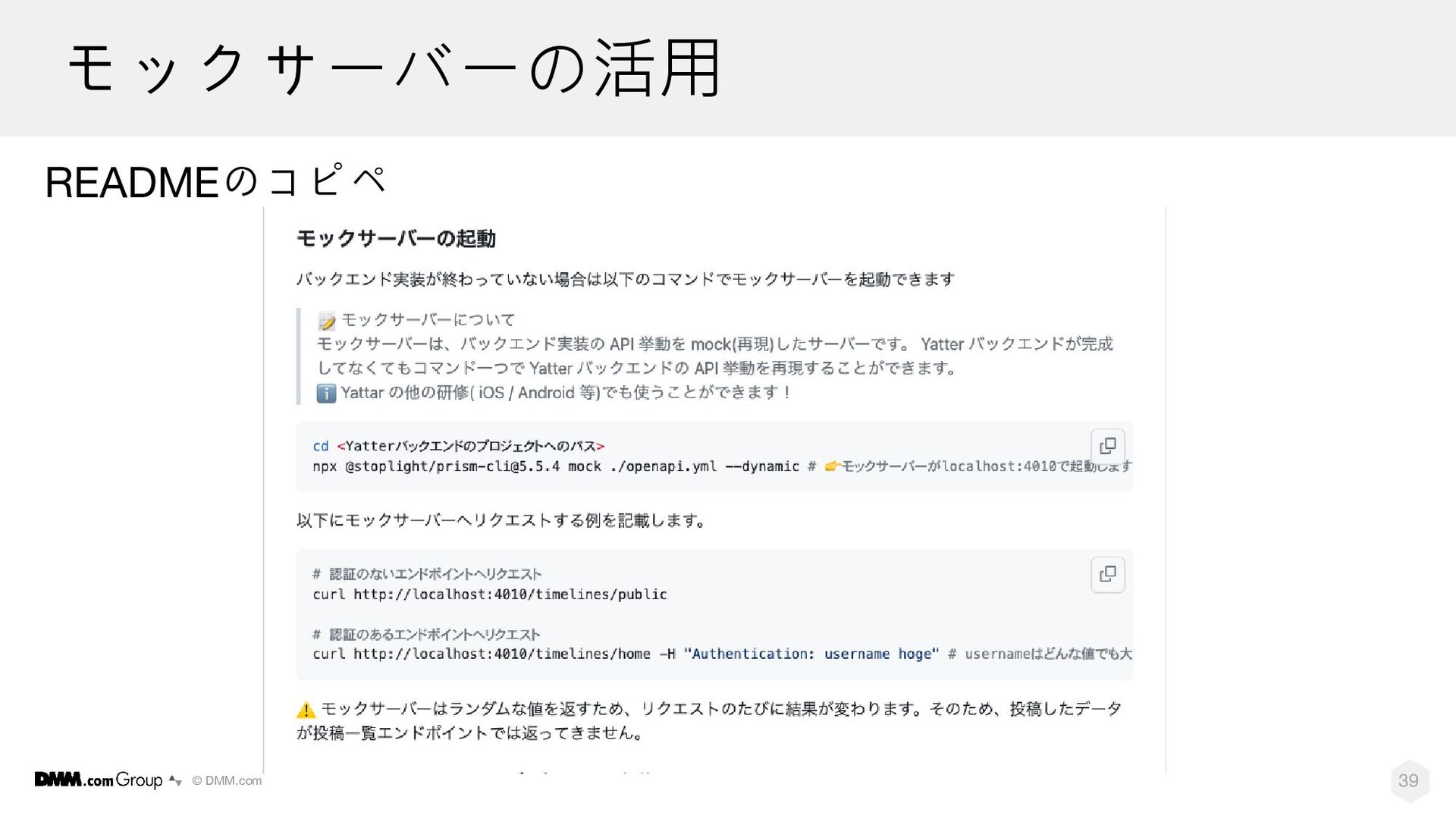1456x819 pixels.
Task: Click the sentence starting バックエンド実装が終わっていない場合
Action: click(x=626, y=279)
